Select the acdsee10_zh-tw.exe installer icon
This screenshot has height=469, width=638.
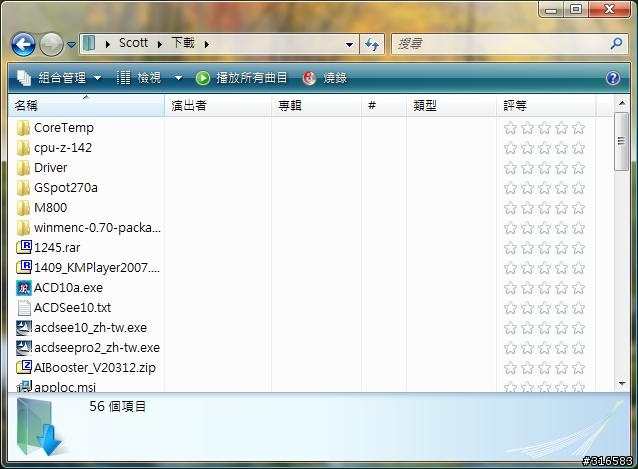coord(24,327)
